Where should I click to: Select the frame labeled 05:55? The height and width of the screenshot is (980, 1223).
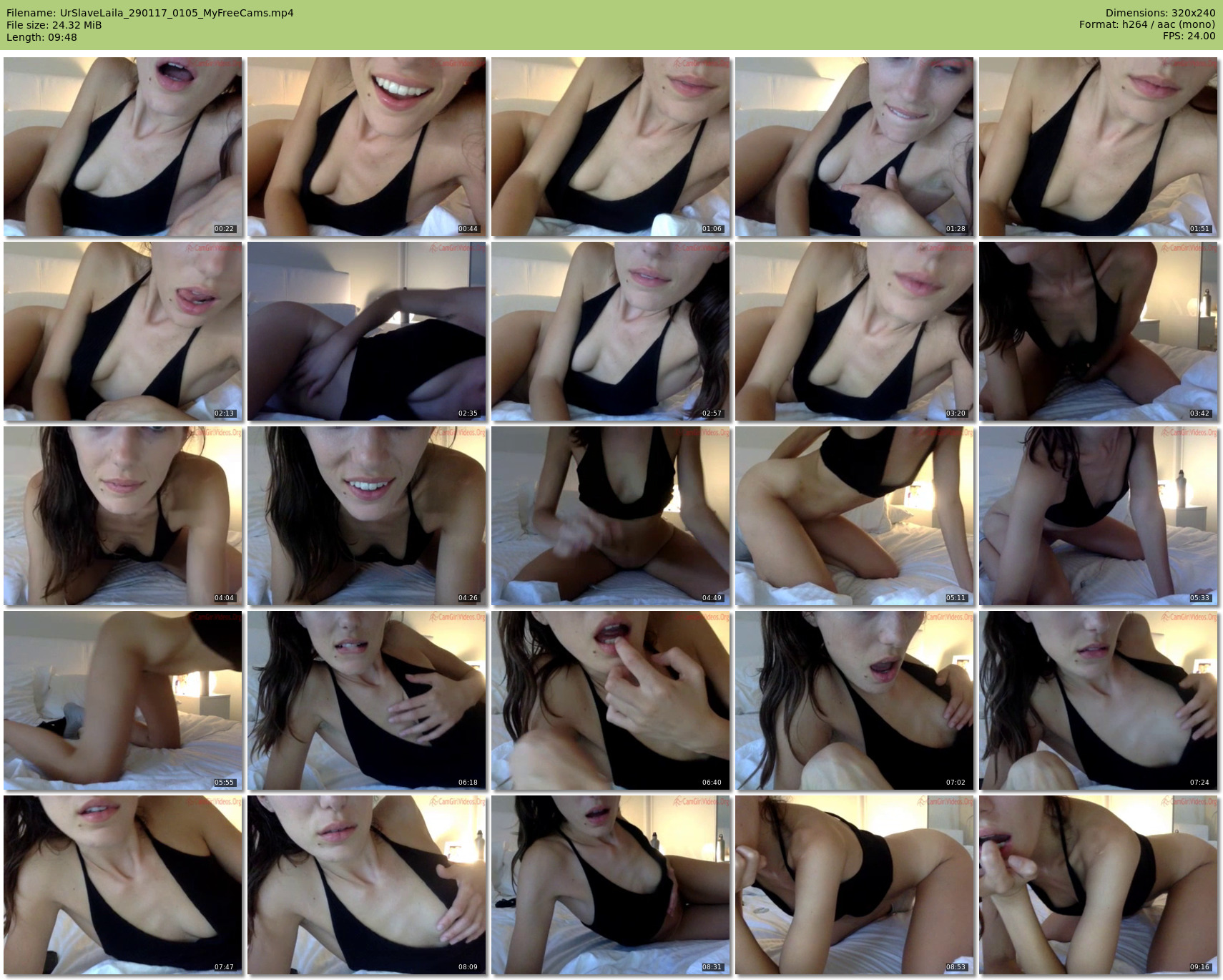point(123,700)
